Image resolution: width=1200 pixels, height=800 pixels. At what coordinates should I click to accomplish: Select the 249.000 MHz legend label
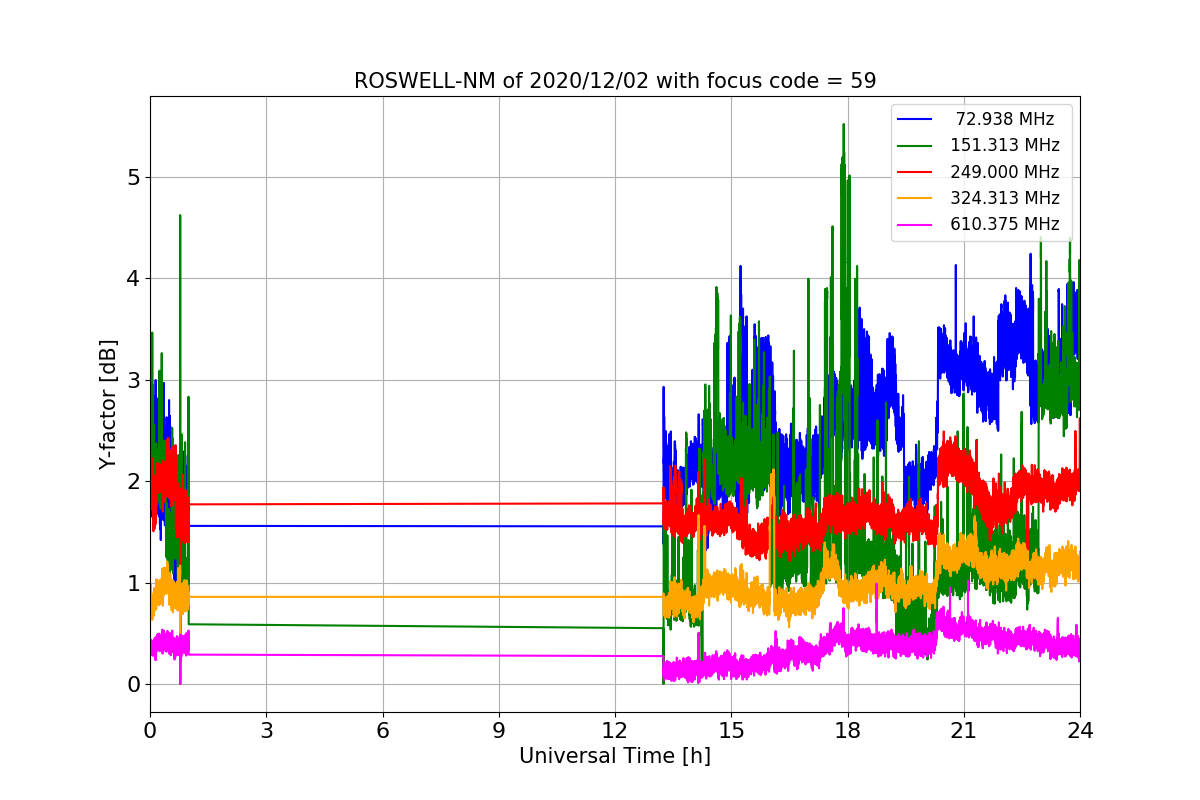coord(1005,172)
